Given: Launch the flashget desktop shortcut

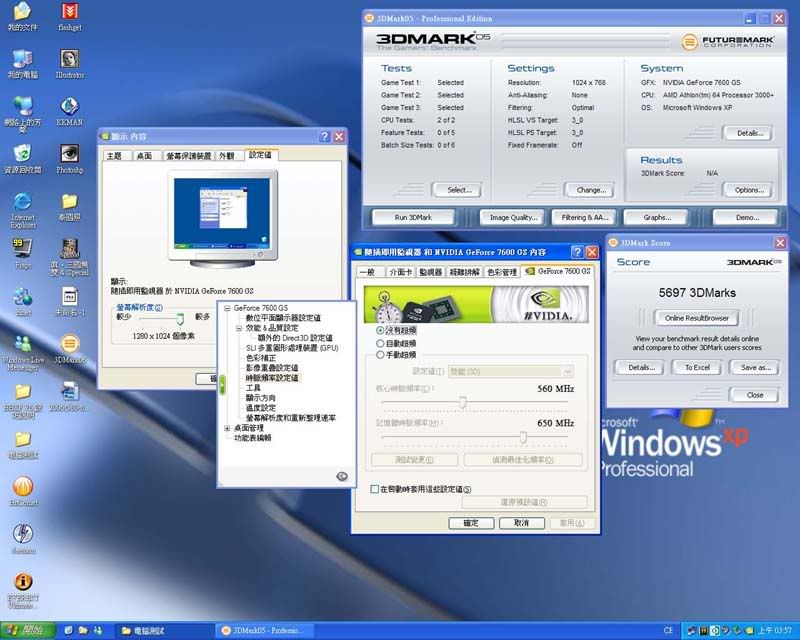Looking at the screenshot, I should pyautogui.click(x=70, y=16).
